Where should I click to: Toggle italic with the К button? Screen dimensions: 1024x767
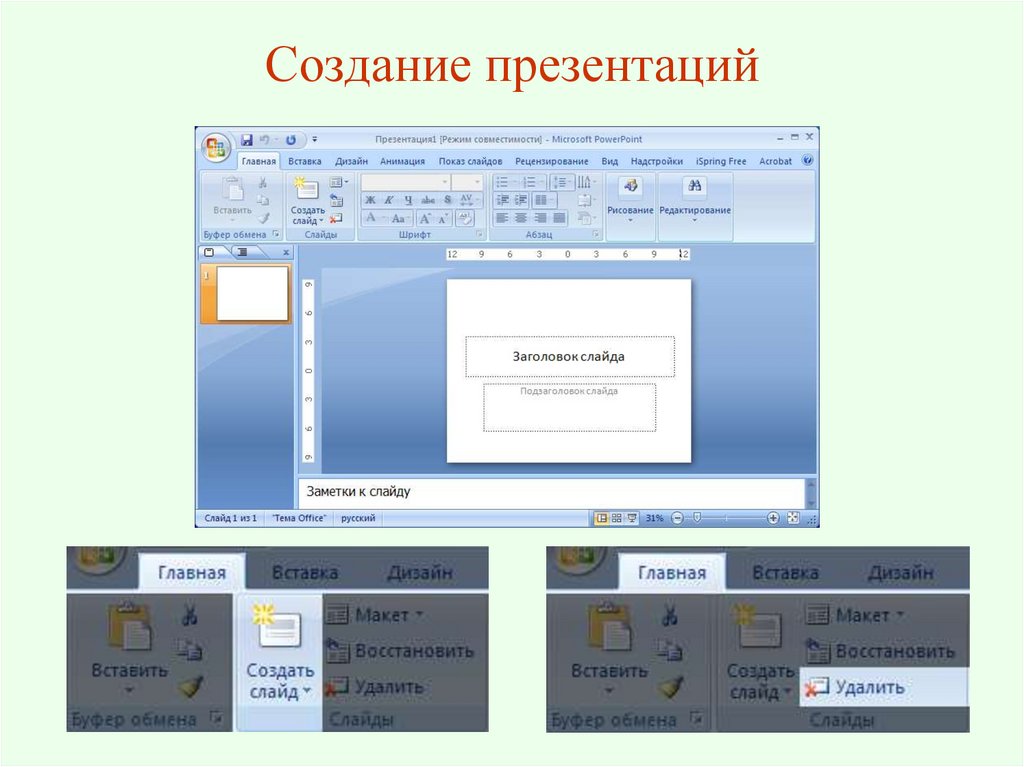389,200
